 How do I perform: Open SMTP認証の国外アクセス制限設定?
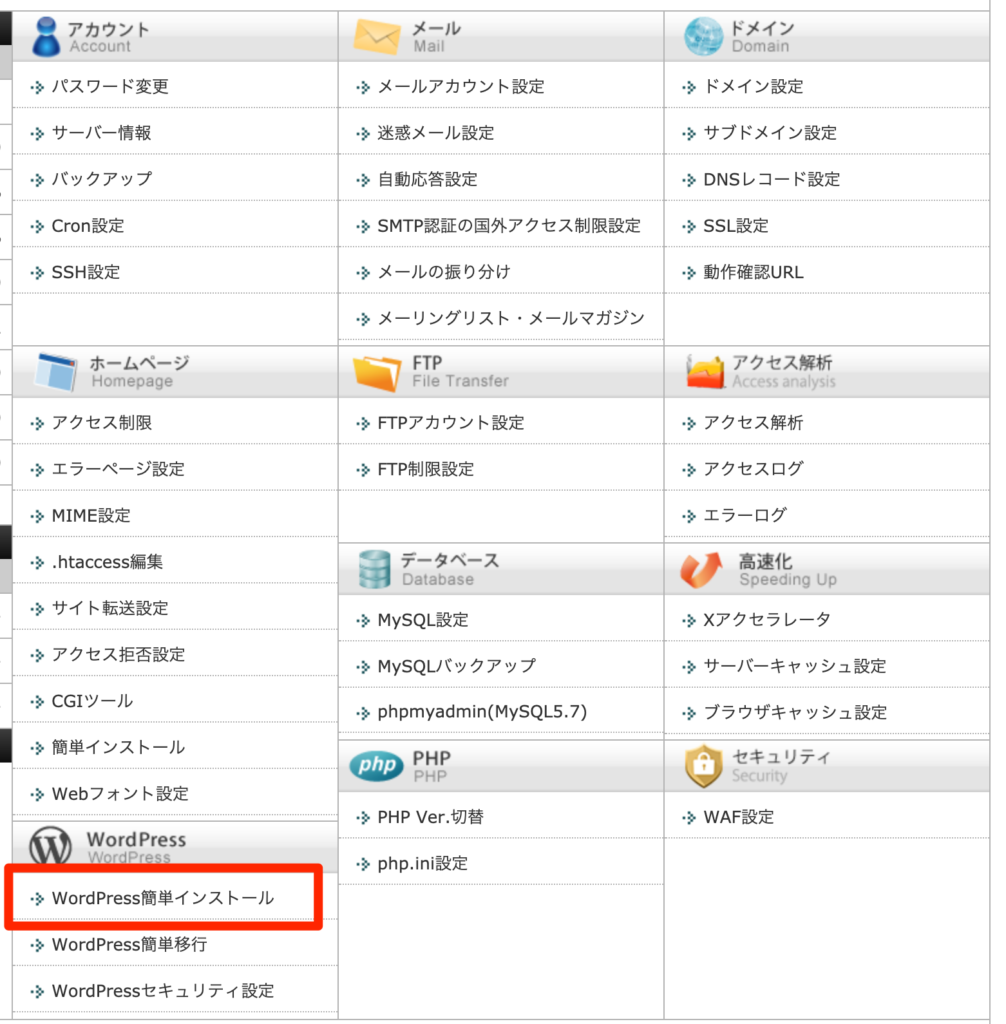click(x=509, y=226)
